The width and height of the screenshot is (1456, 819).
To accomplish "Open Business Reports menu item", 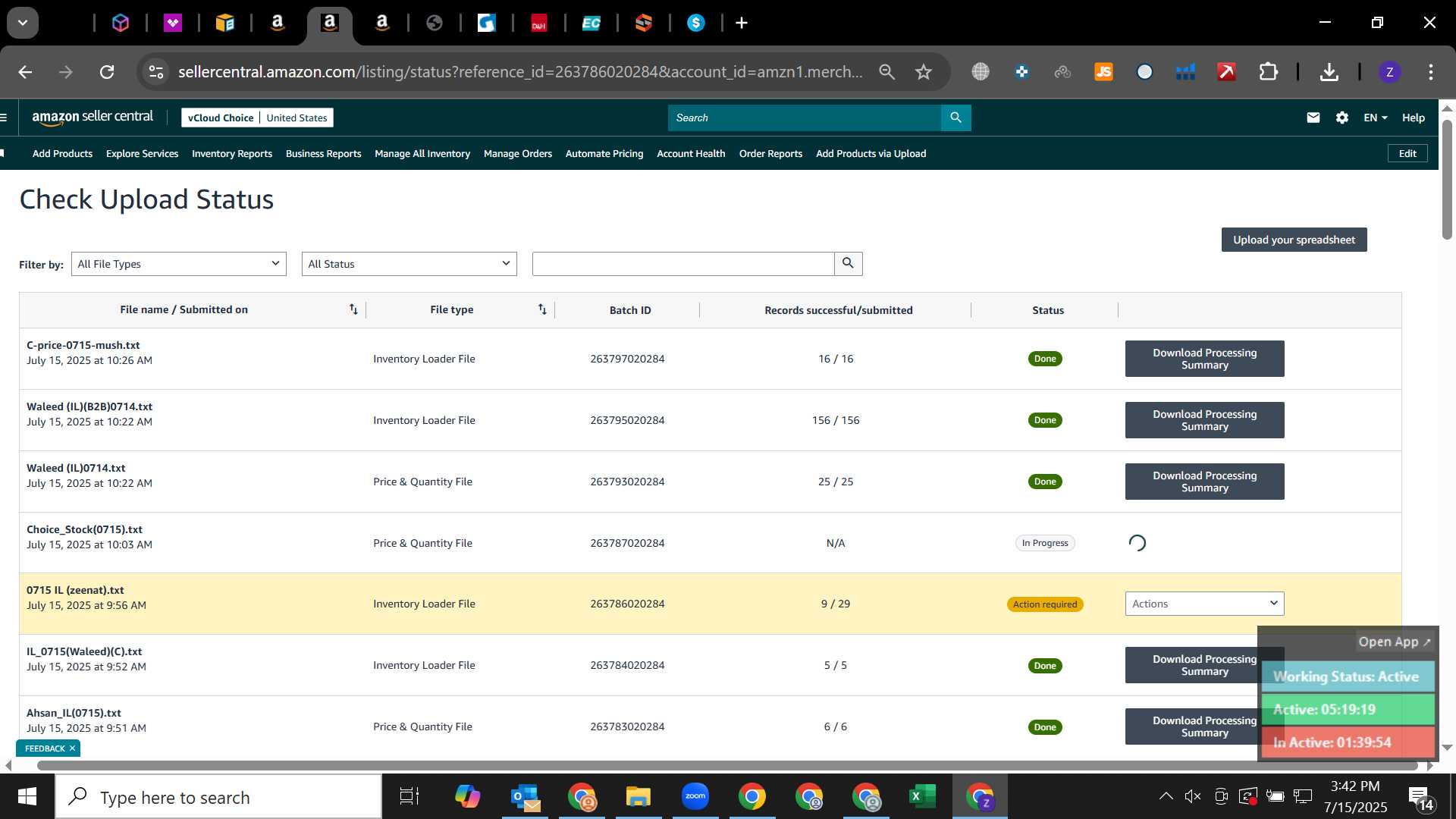I will (323, 154).
